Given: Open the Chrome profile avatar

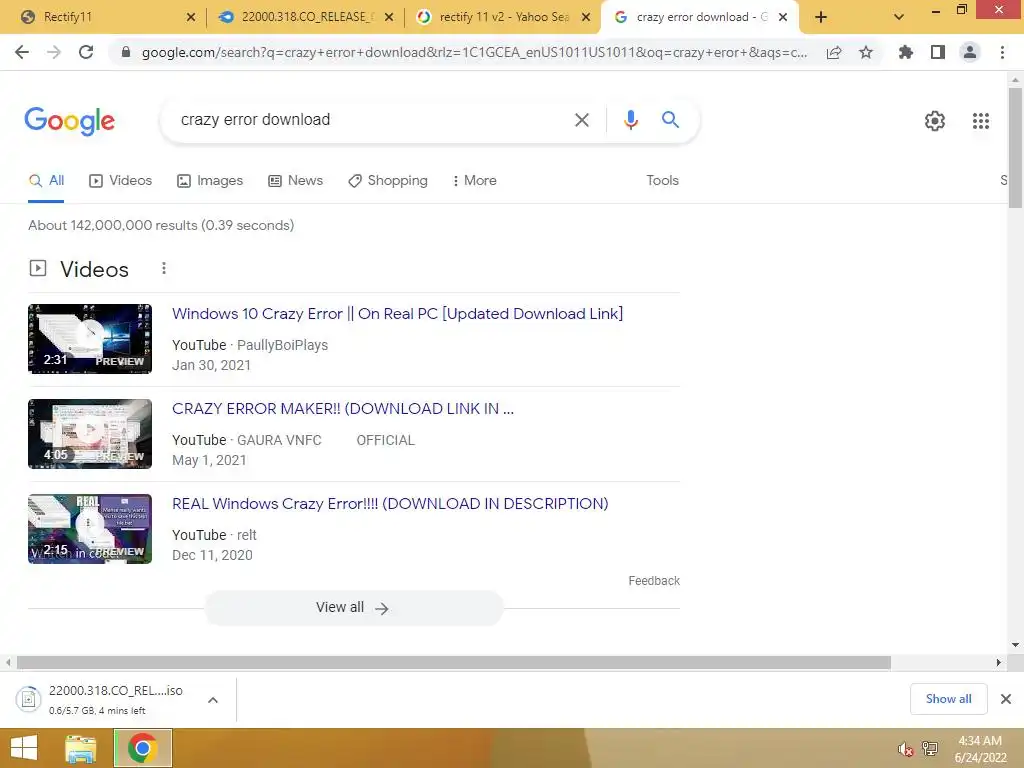Looking at the screenshot, I should pos(970,52).
